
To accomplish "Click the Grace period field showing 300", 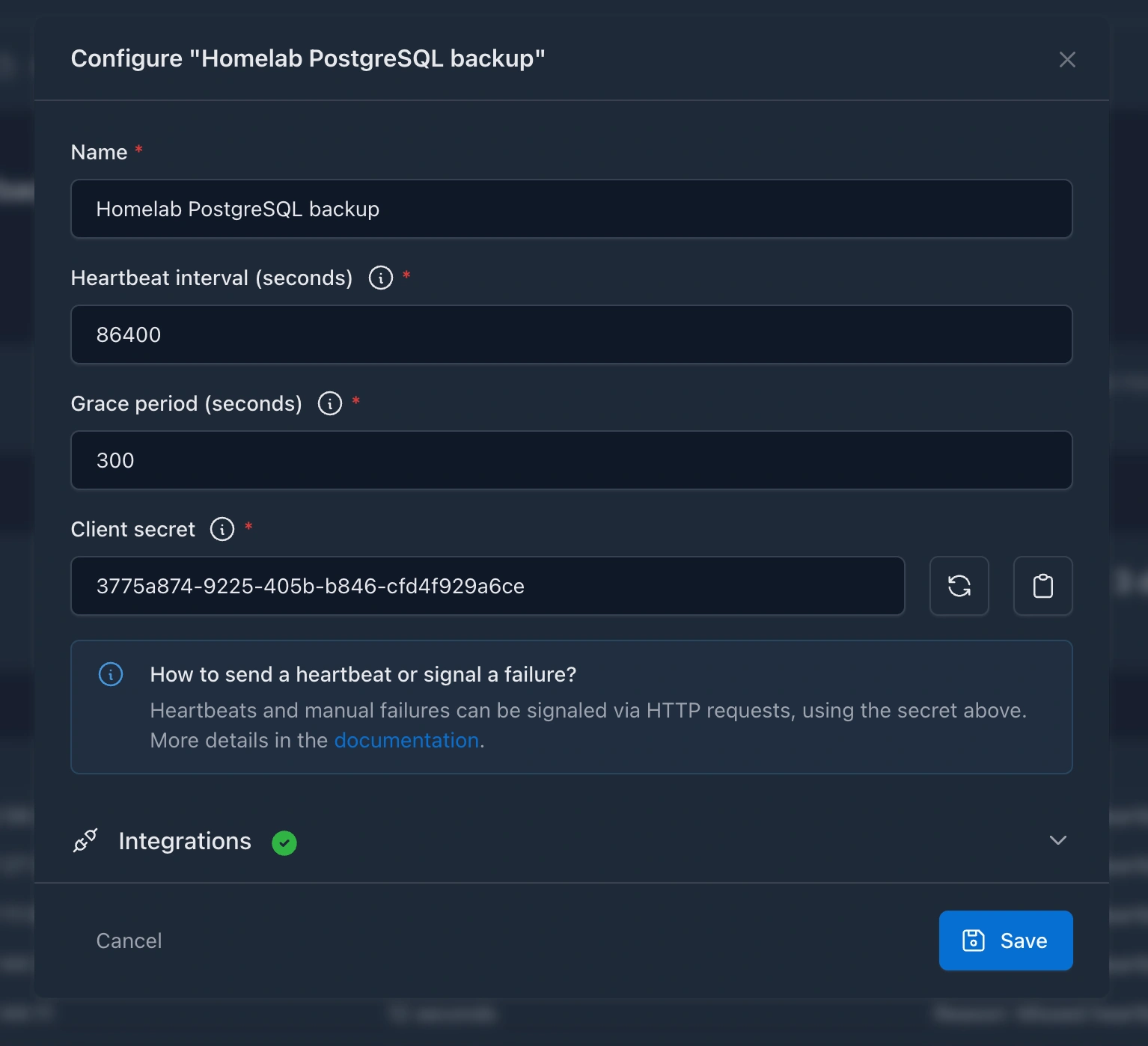I will (571, 460).
